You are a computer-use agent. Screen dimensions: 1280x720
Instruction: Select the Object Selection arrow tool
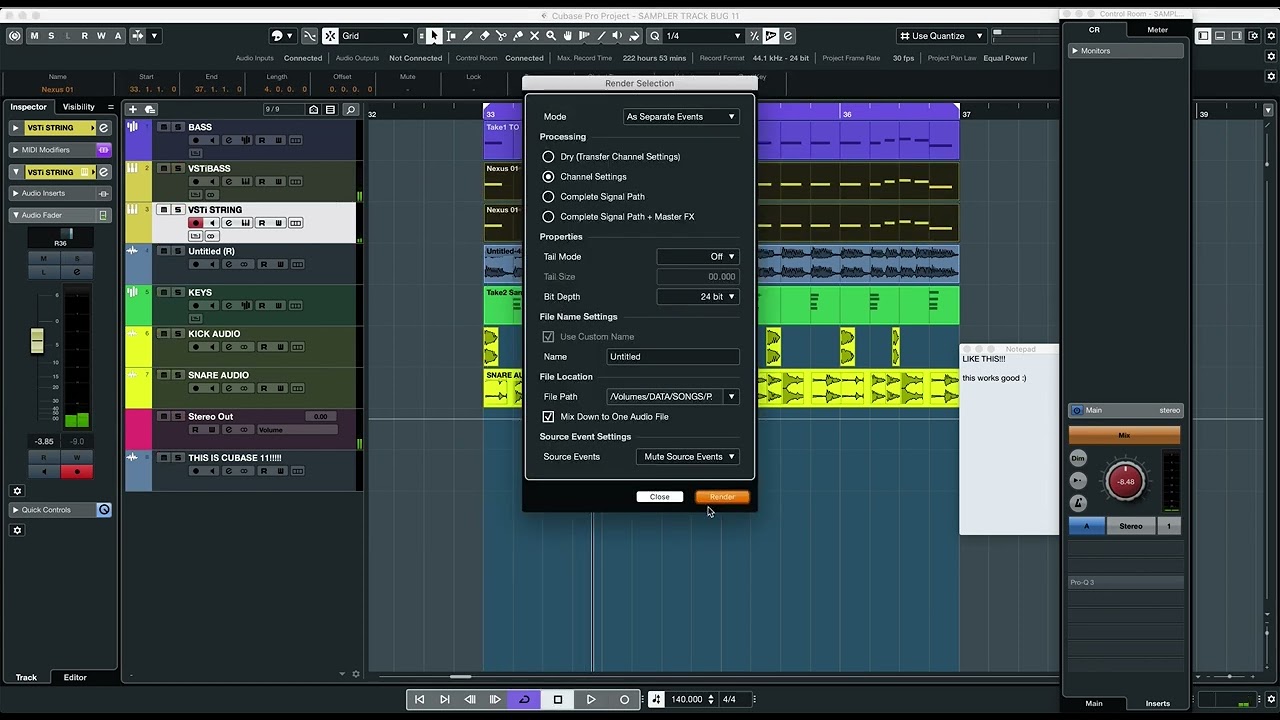coord(434,36)
